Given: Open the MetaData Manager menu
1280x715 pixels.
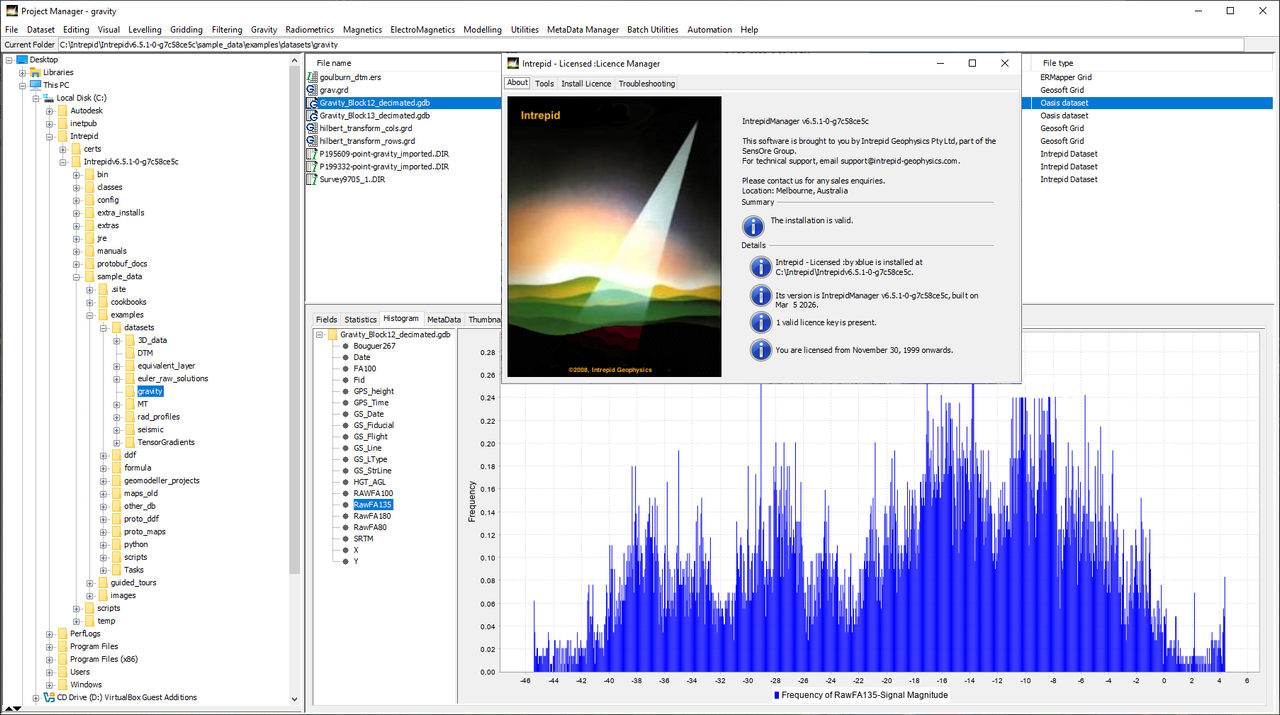Looking at the screenshot, I should [583, 30].
